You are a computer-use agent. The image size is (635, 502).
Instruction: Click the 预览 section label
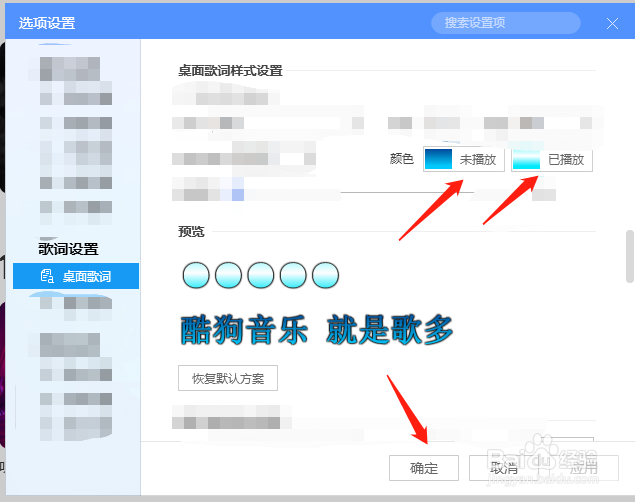191,232
